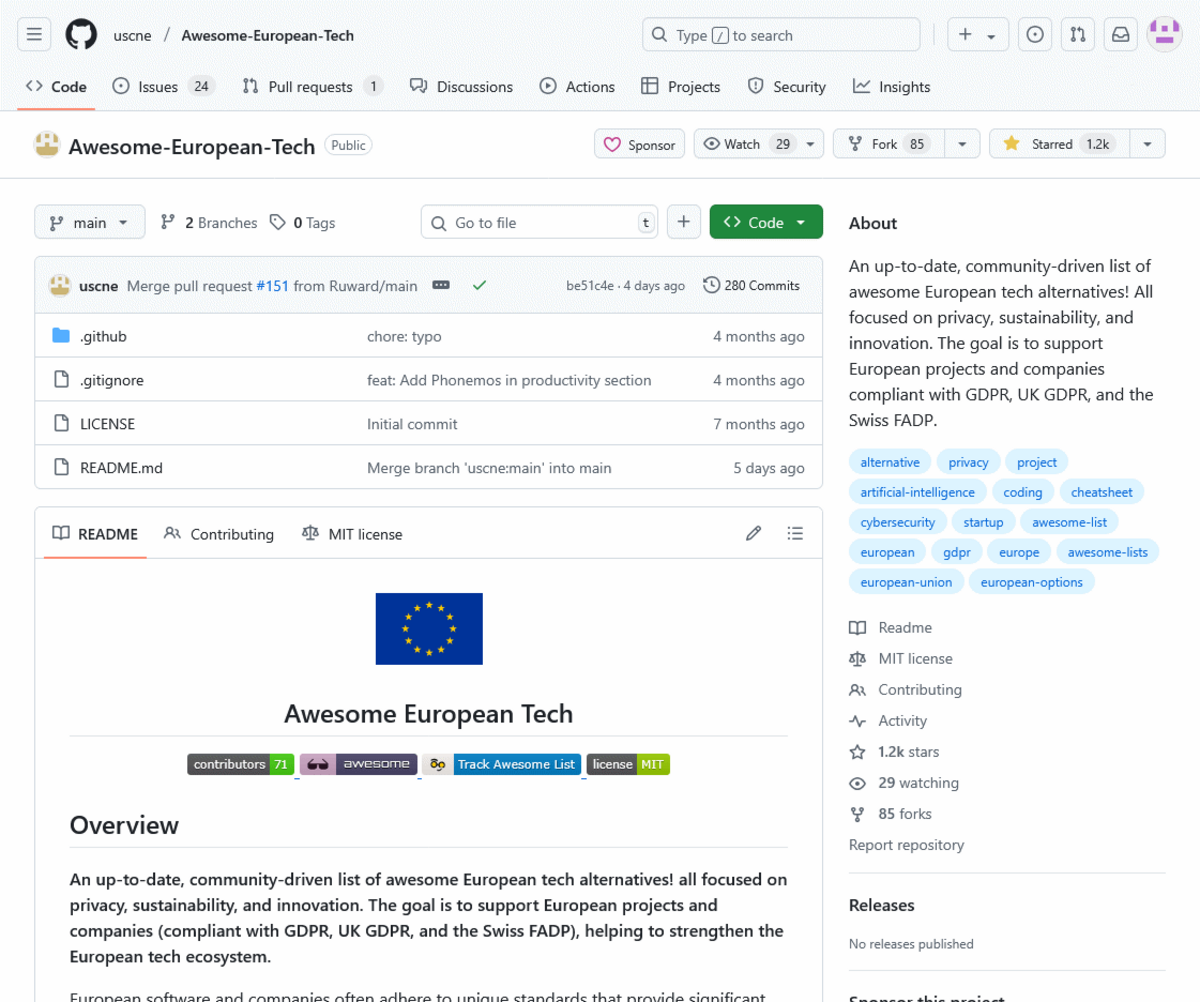
Task: Click the repository owner avatar next to title
Action: 47,145
